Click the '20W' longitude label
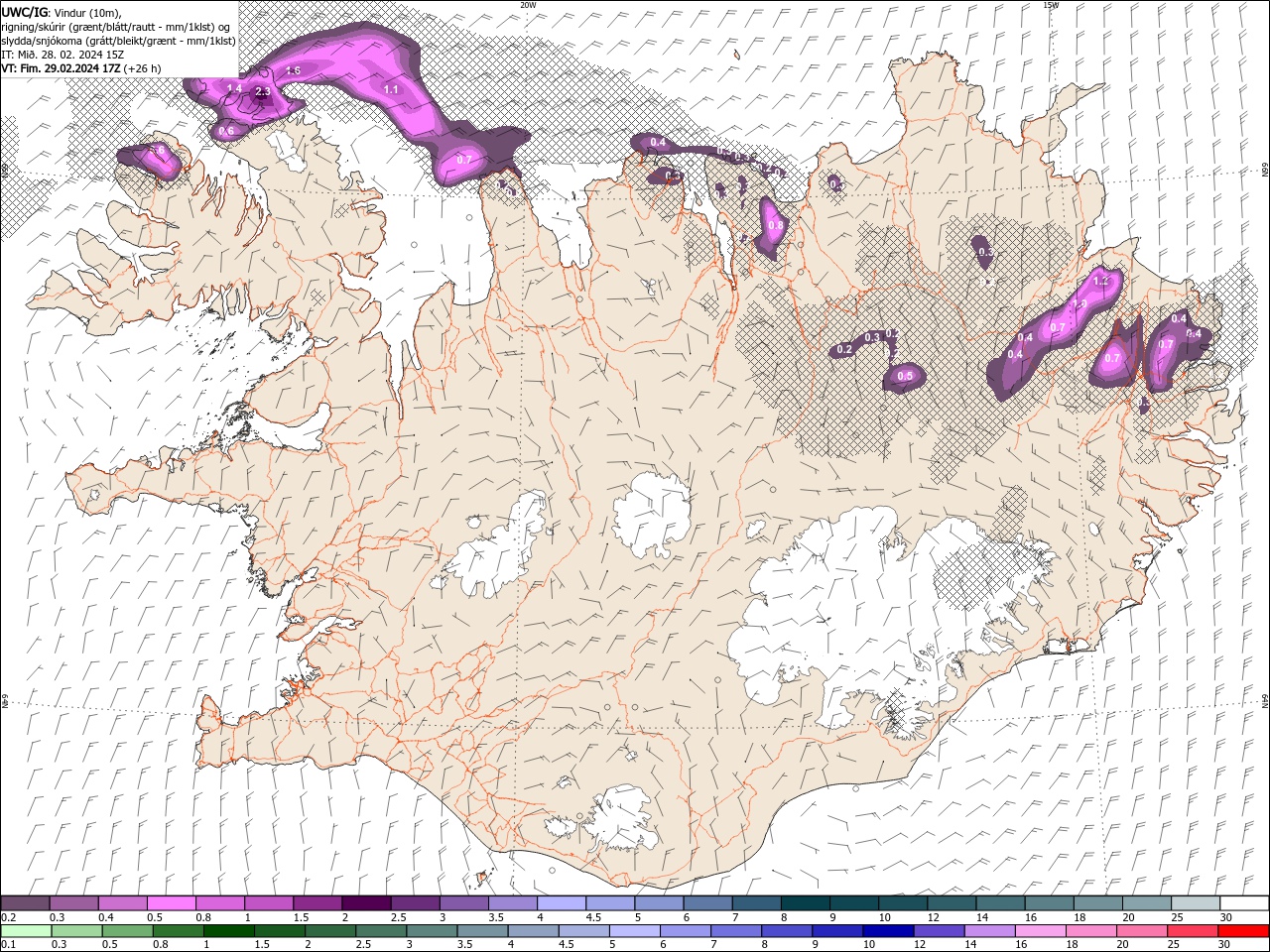 (x=528, y=5)
